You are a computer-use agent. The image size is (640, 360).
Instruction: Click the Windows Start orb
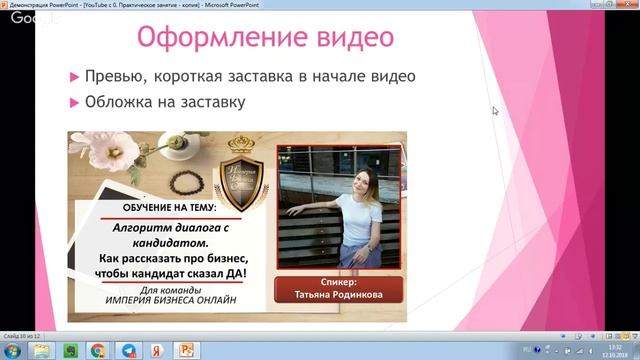point(11,351)
